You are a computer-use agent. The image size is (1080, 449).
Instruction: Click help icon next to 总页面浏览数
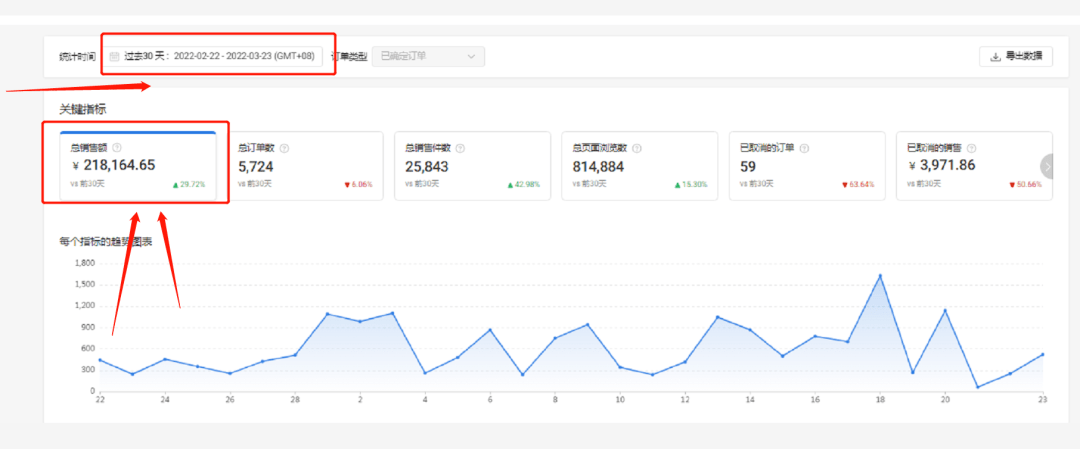coord(636,148)
